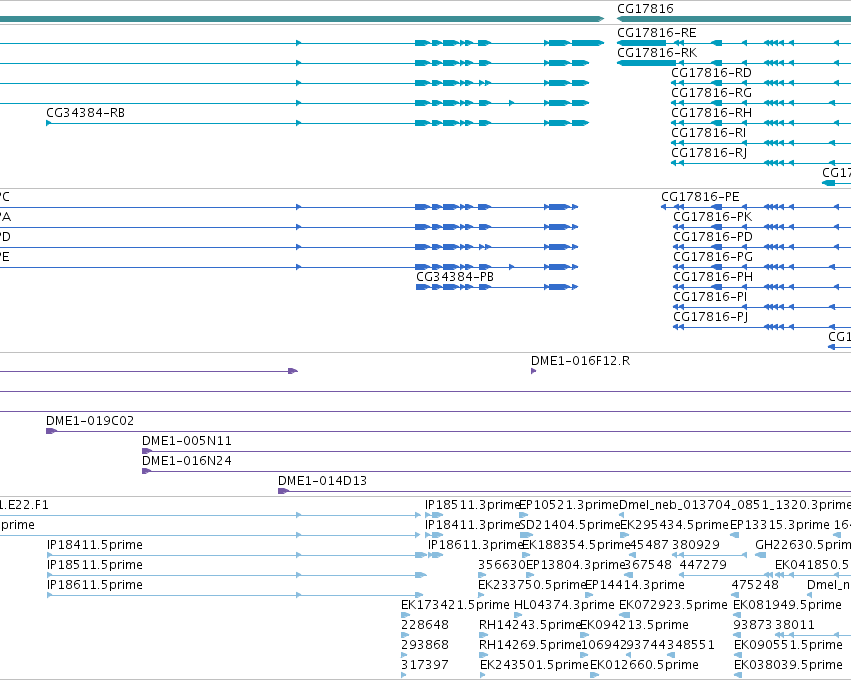The height and width of the screenshot is (680, 851).
Task: Select the IP18411.5prime EST label
Action: pyautogui.click(x=94, y=545)
